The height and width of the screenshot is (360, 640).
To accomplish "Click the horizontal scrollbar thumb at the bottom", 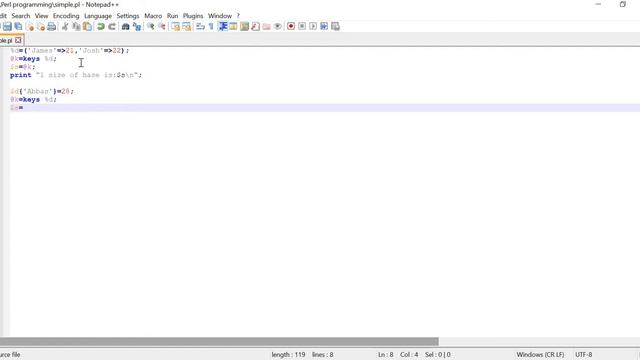I will click(219, 341).
